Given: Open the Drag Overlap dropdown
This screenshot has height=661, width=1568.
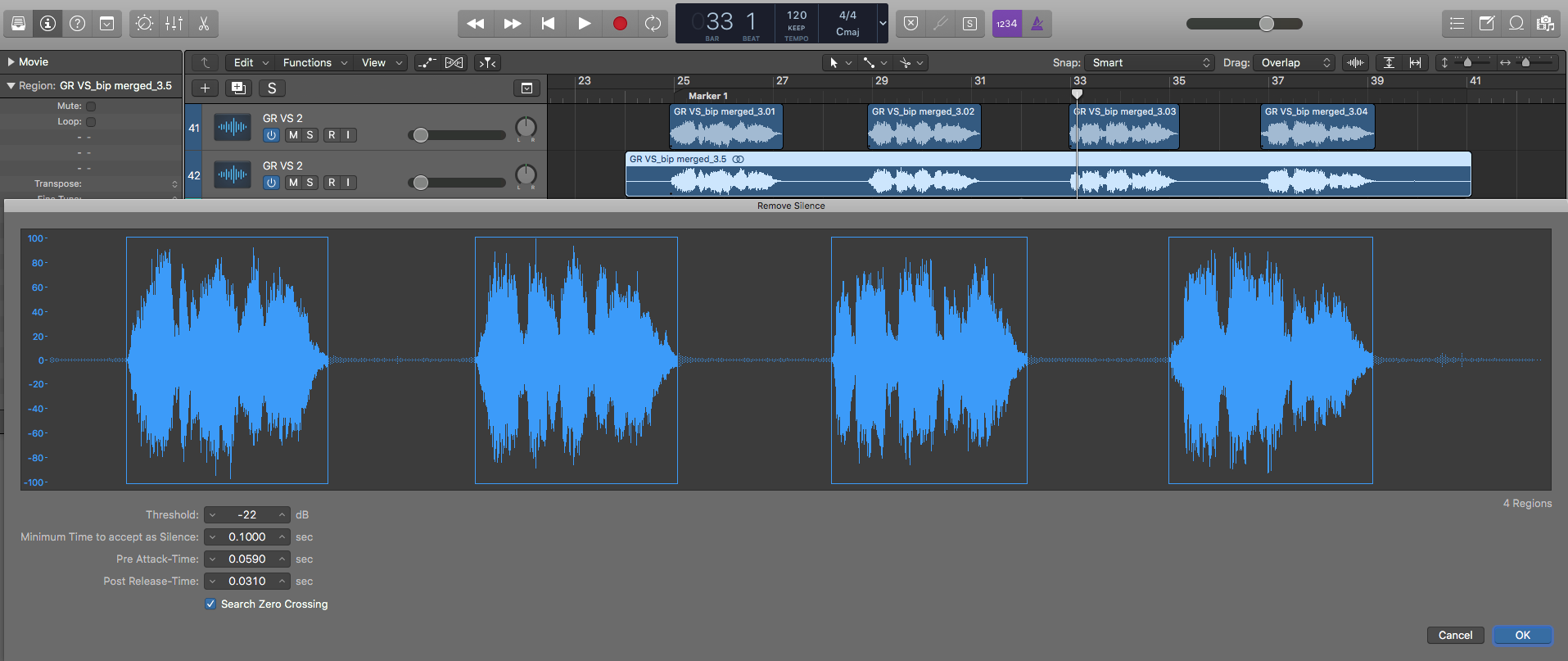Looking at the screenshot, I should click(x=1295, y=63).
